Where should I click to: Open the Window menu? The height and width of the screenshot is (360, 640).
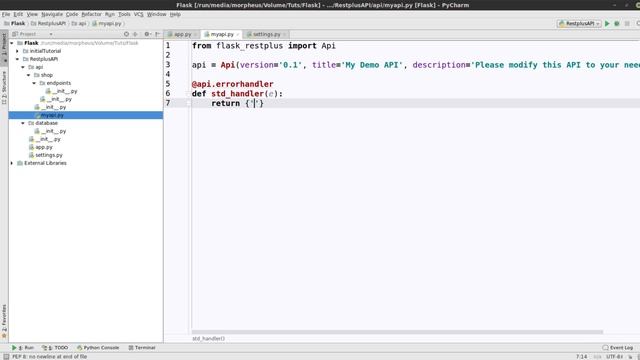(156, 14)
